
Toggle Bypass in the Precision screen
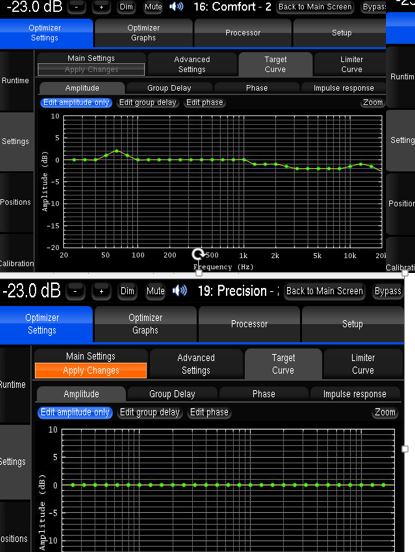point(388,291)
